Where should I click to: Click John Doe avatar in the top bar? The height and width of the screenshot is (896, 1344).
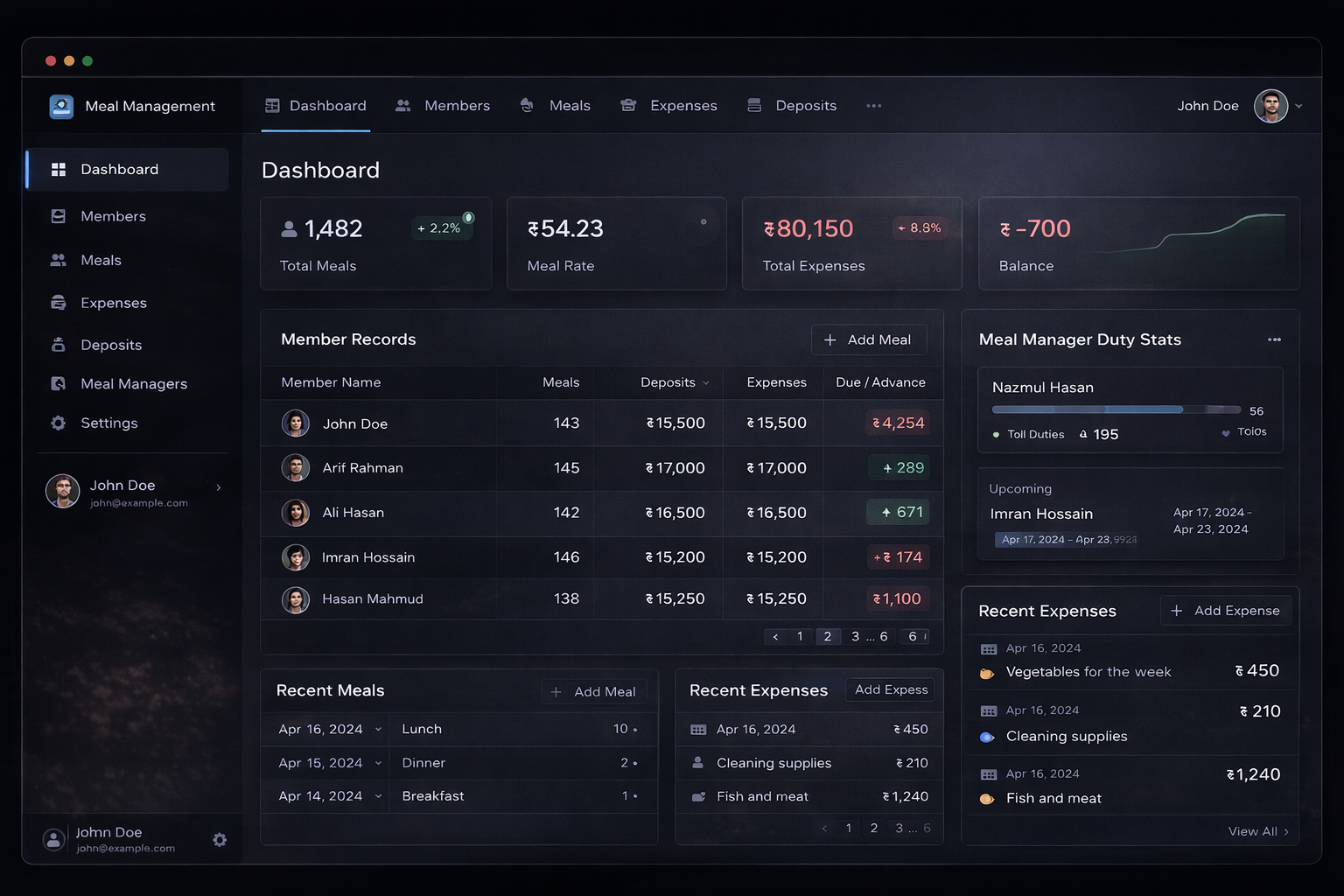(1270, 106)
